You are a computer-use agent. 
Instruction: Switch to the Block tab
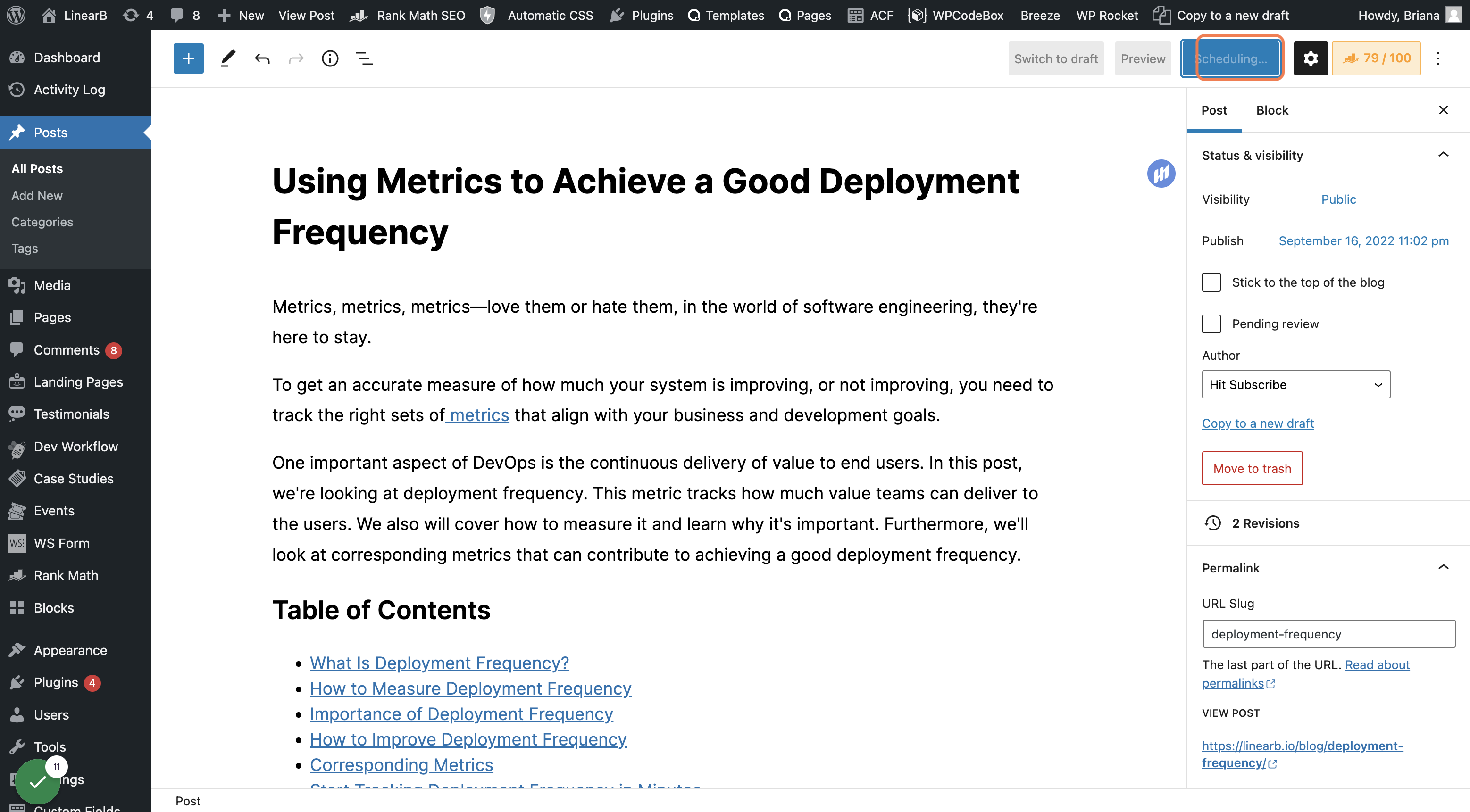click(1272, 110)
